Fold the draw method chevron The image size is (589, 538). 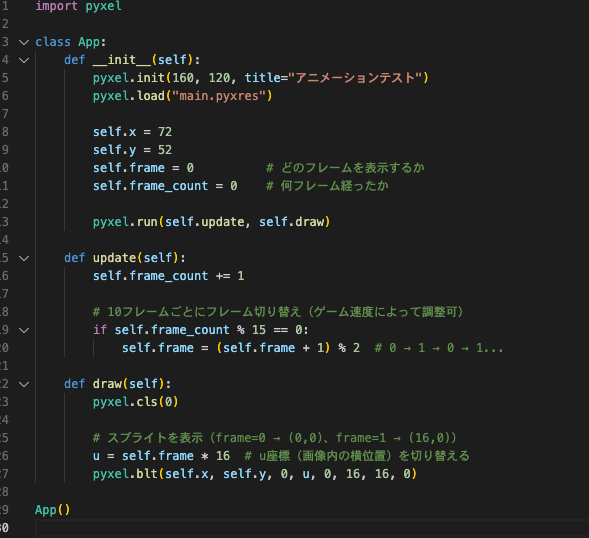coord(24,384)
